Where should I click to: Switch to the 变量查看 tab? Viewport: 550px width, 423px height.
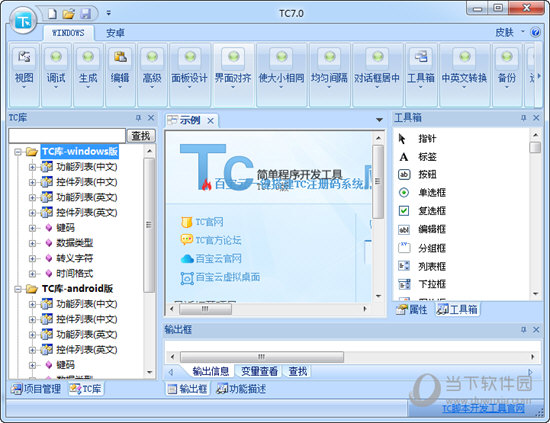coord(259,371)
